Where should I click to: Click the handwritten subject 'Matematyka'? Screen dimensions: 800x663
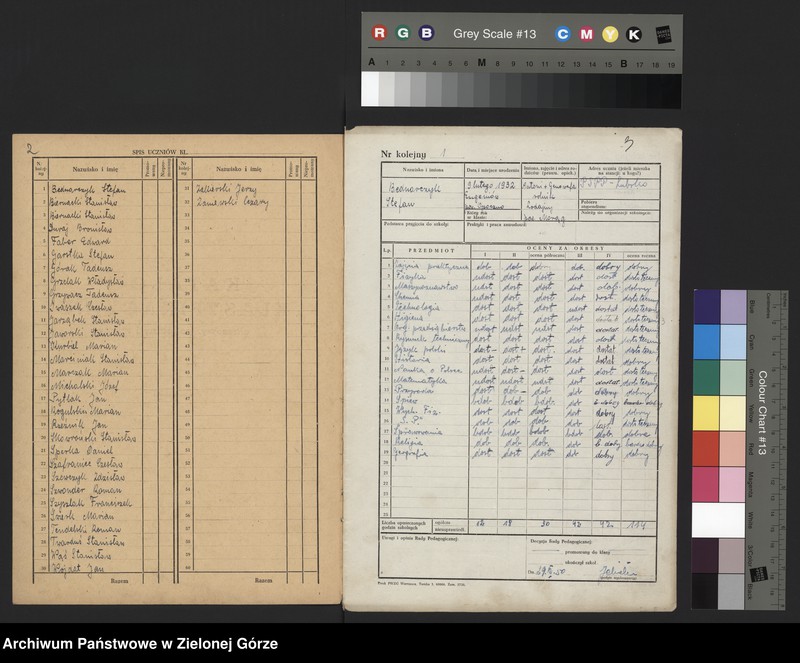point(420,380)
